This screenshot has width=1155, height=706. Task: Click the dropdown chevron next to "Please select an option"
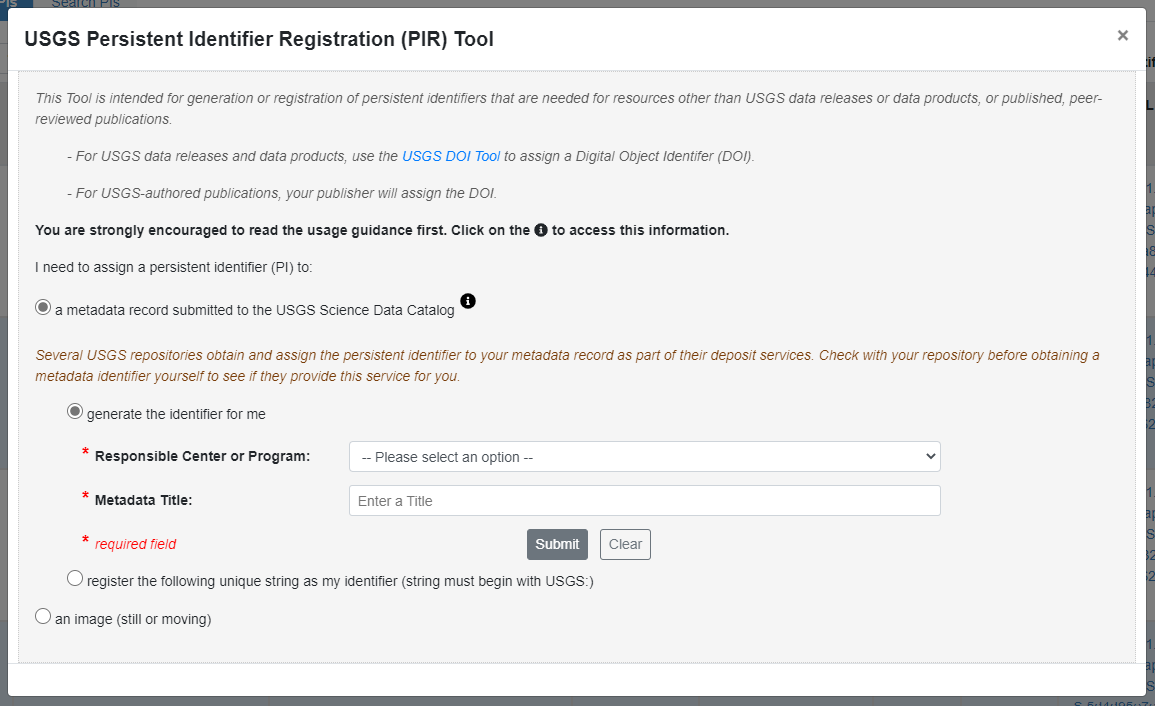(929, 456)
